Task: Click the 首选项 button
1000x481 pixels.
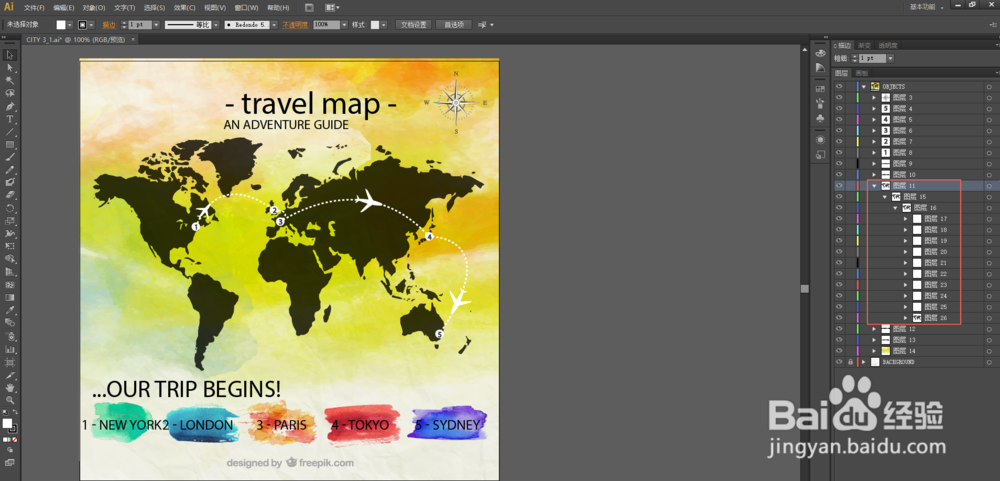Action: 453,25
